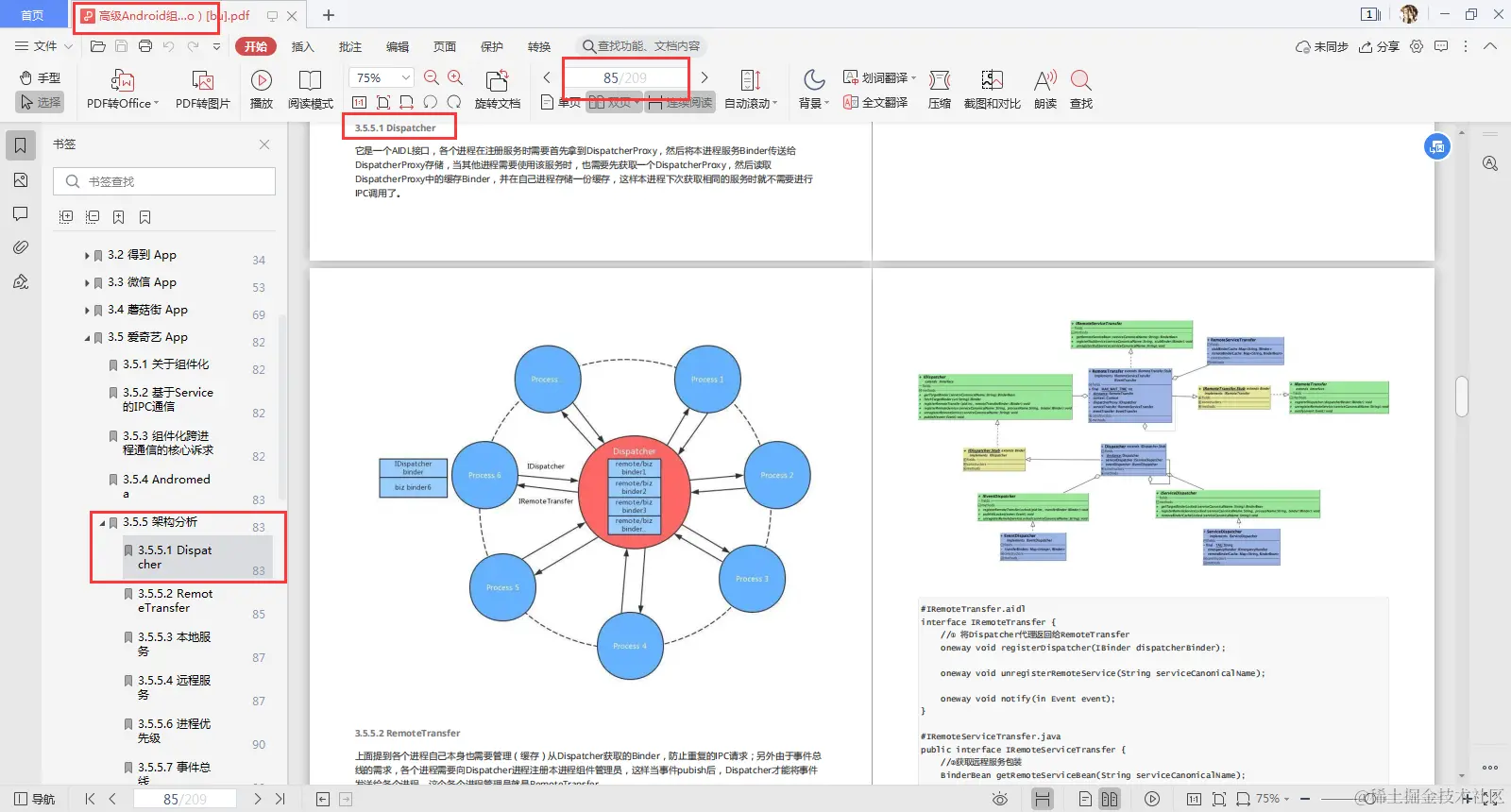Viewport: 1511px width, 812px height.
Task: Open the 开始 ribbon tab
Action: pos(256,46)
